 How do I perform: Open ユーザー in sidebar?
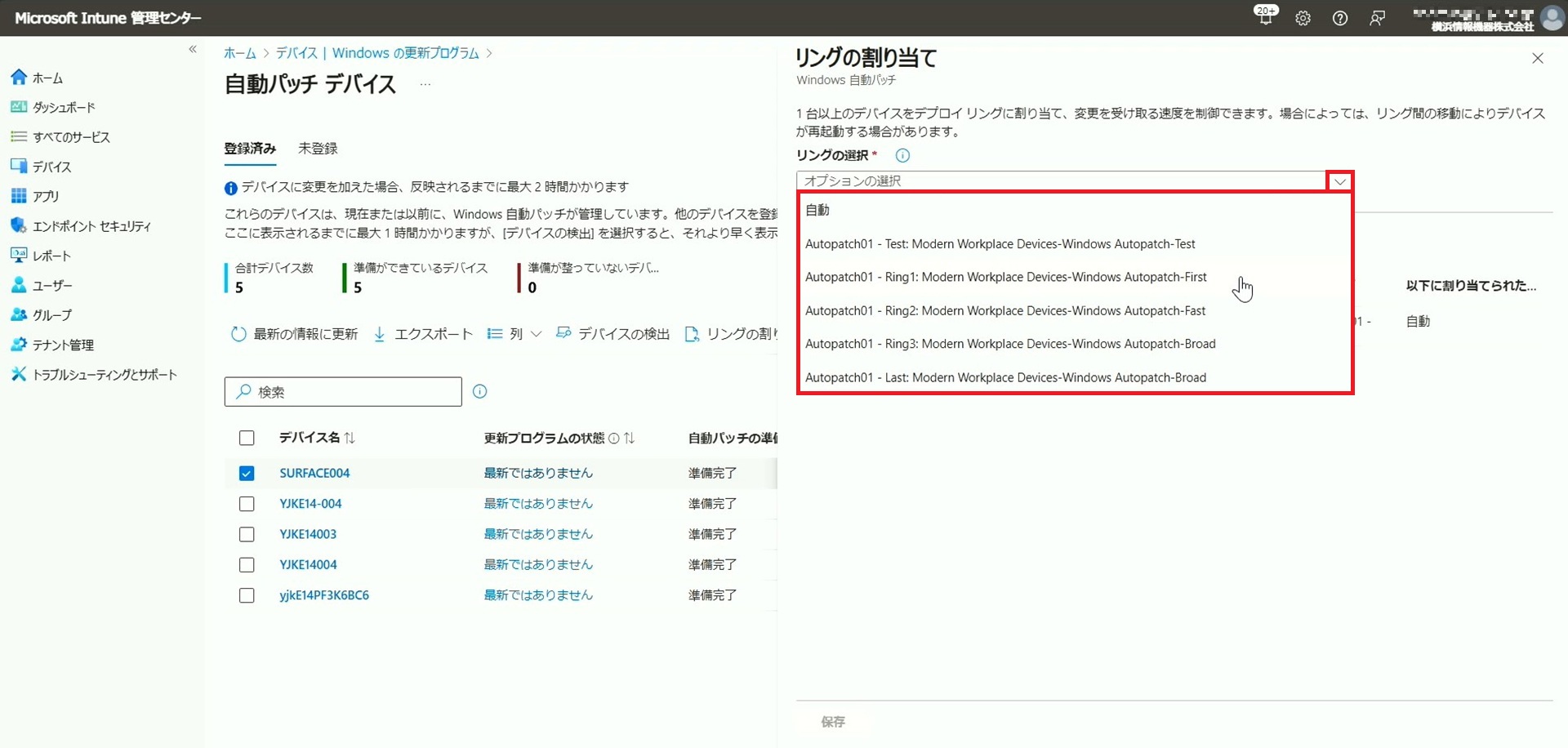[42, 285]
